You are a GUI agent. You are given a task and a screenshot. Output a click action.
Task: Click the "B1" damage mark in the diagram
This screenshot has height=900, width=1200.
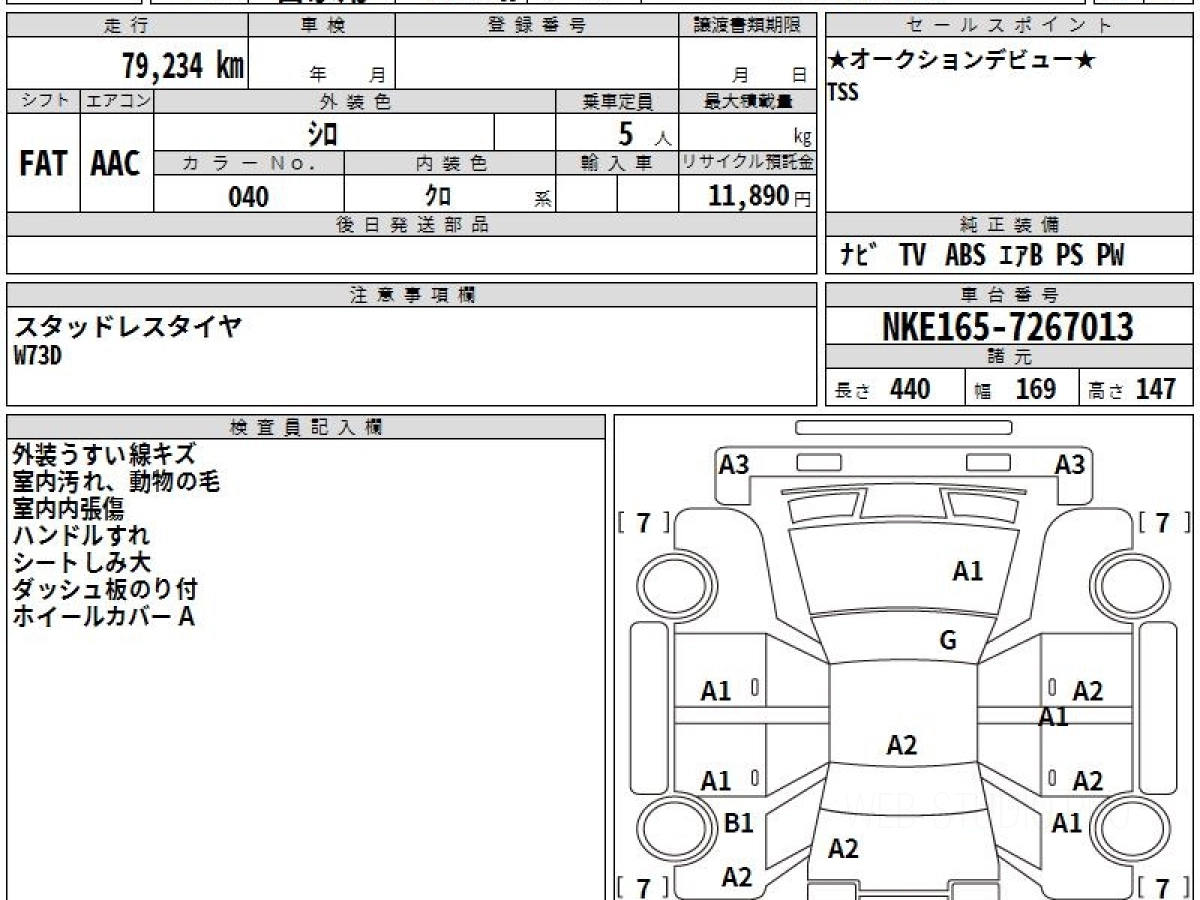[738, 823]
